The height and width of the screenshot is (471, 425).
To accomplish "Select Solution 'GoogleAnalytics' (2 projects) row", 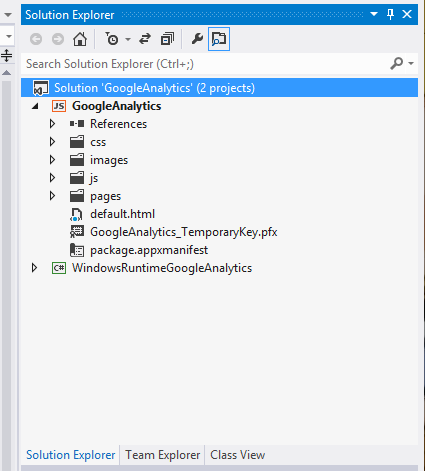I will (x=219, y=88).
